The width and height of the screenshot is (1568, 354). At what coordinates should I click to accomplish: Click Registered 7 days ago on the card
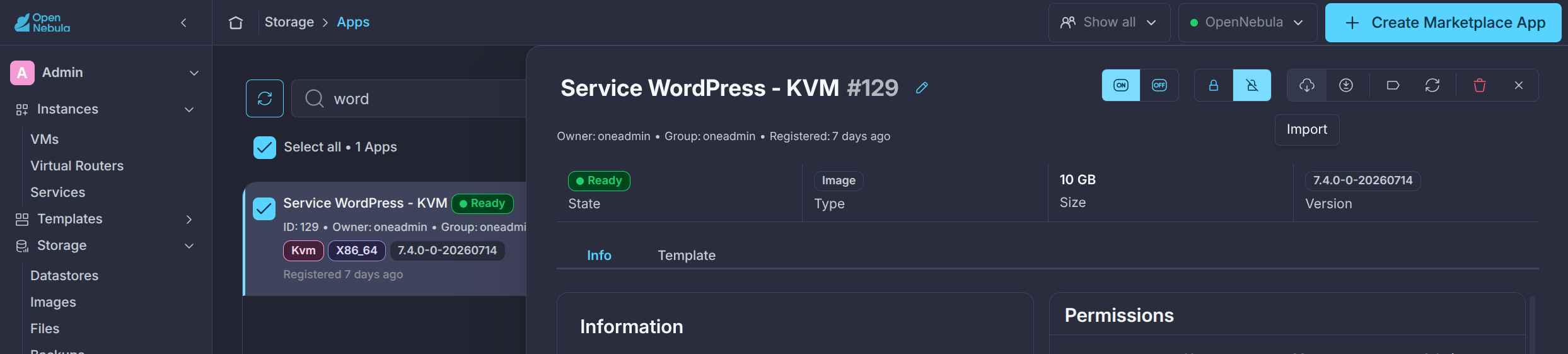coord(343,274)
